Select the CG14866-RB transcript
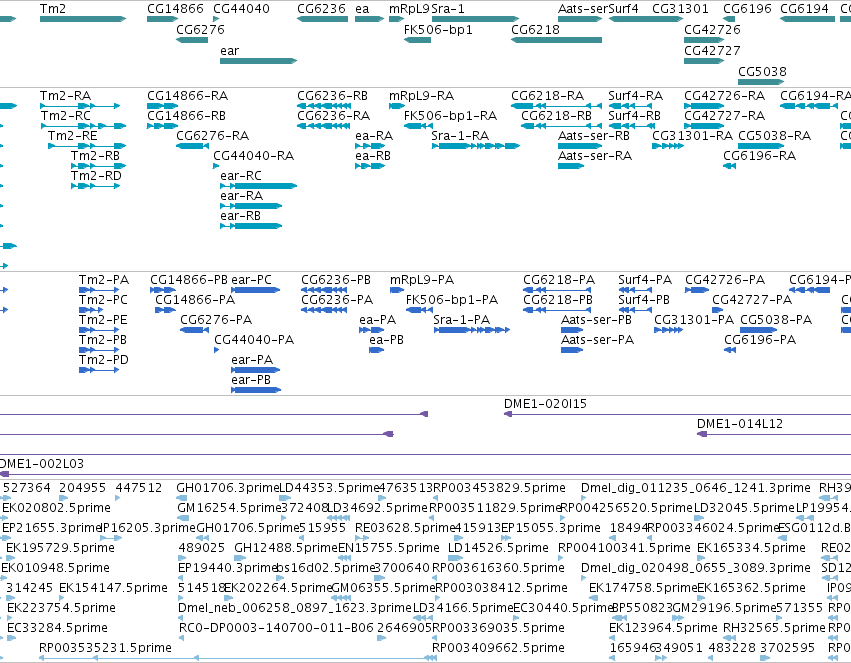This screenshot has width=851, height=663. (162, 126)
